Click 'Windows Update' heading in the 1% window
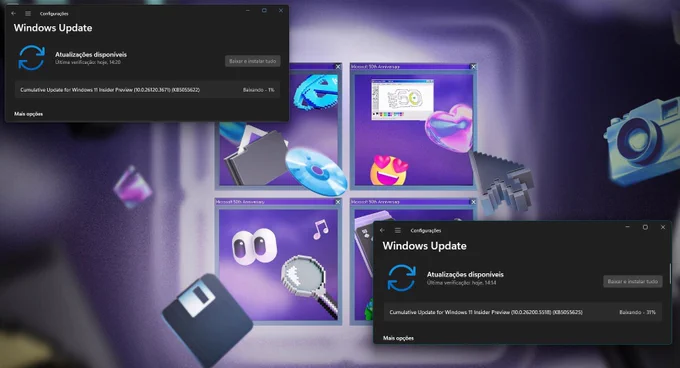 click(x=53, y=28)
